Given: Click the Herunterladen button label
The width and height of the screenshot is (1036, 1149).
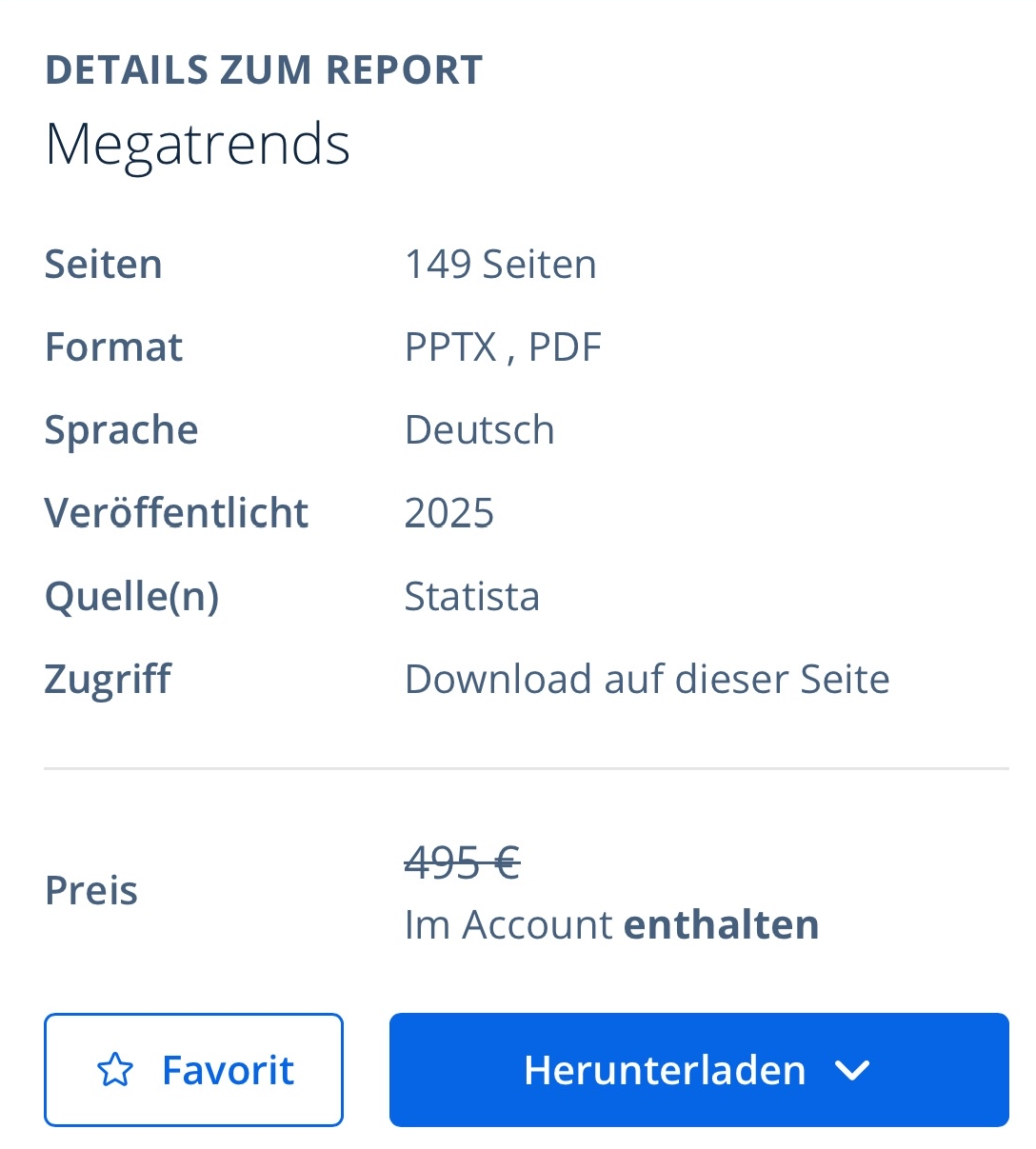Looking at the screenshot, I should click(665, 1070).
